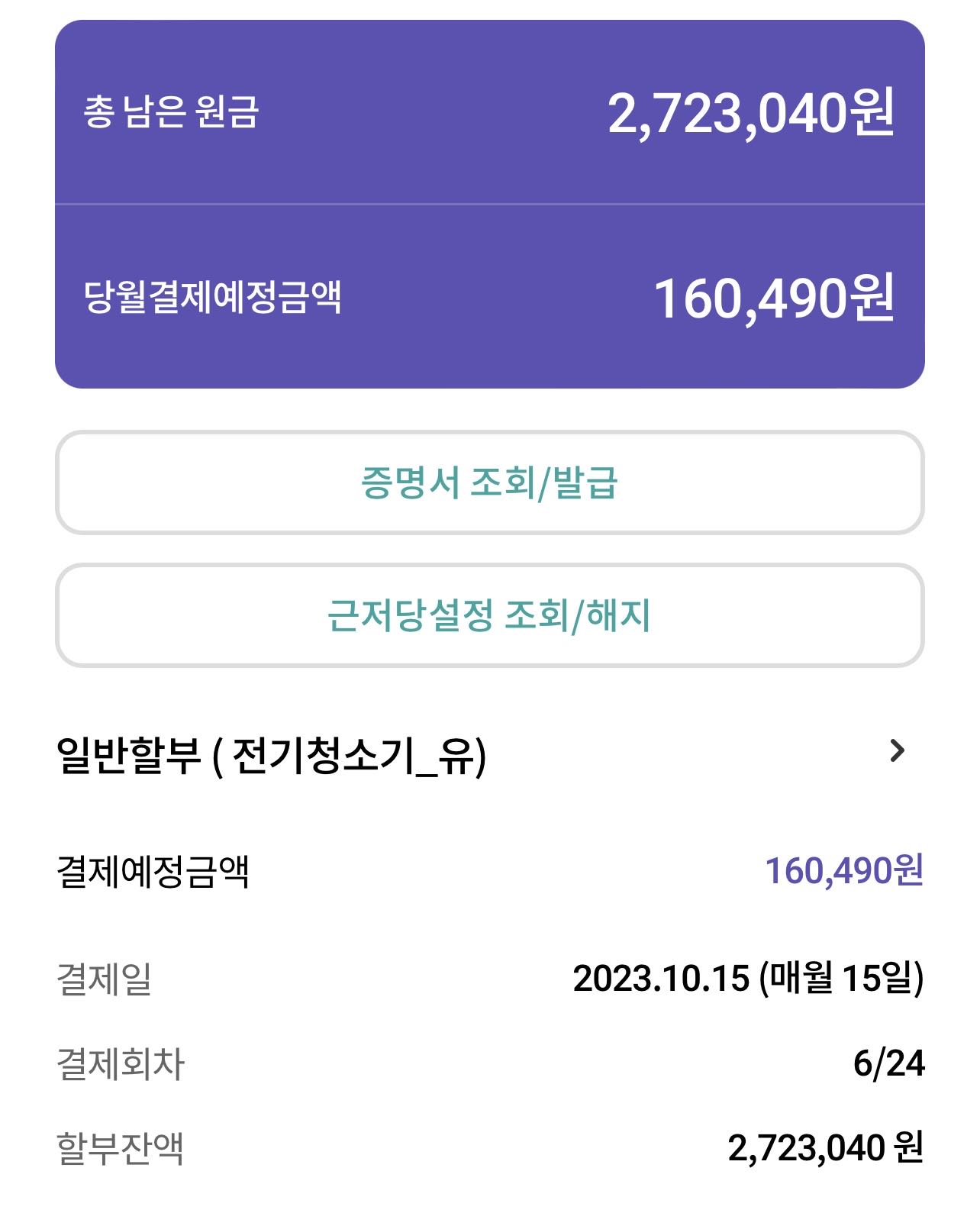Expand the 일반할부 section chevron arrow
The height and width of the screenshot is (1226, 980).
(x=898, y=752)
